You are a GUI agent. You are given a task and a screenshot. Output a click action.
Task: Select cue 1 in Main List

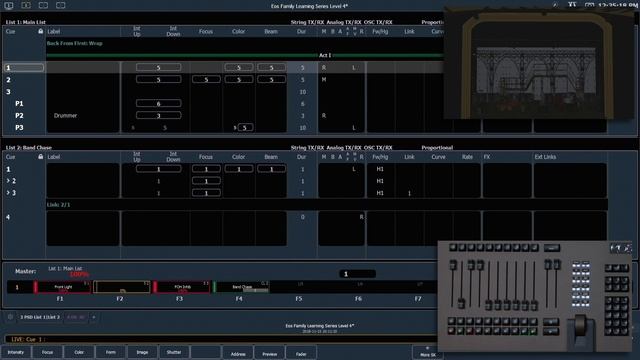[23, 67]
